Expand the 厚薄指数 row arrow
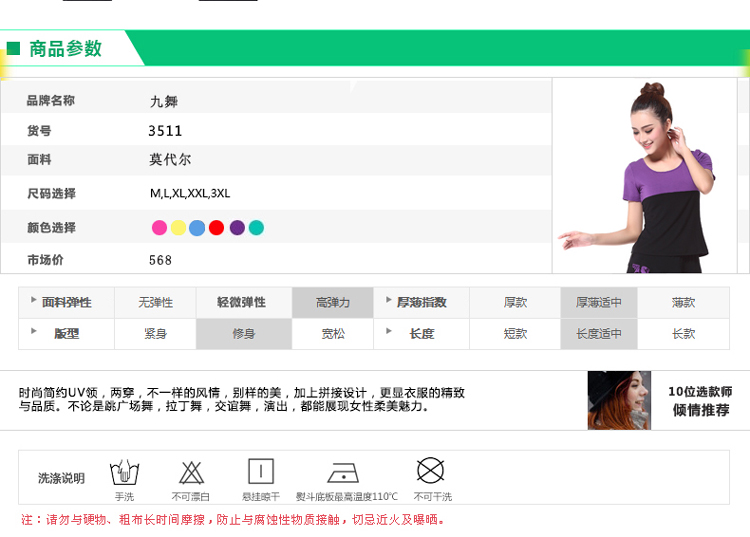This screenshot has width=750, height=537. (388, 300)
